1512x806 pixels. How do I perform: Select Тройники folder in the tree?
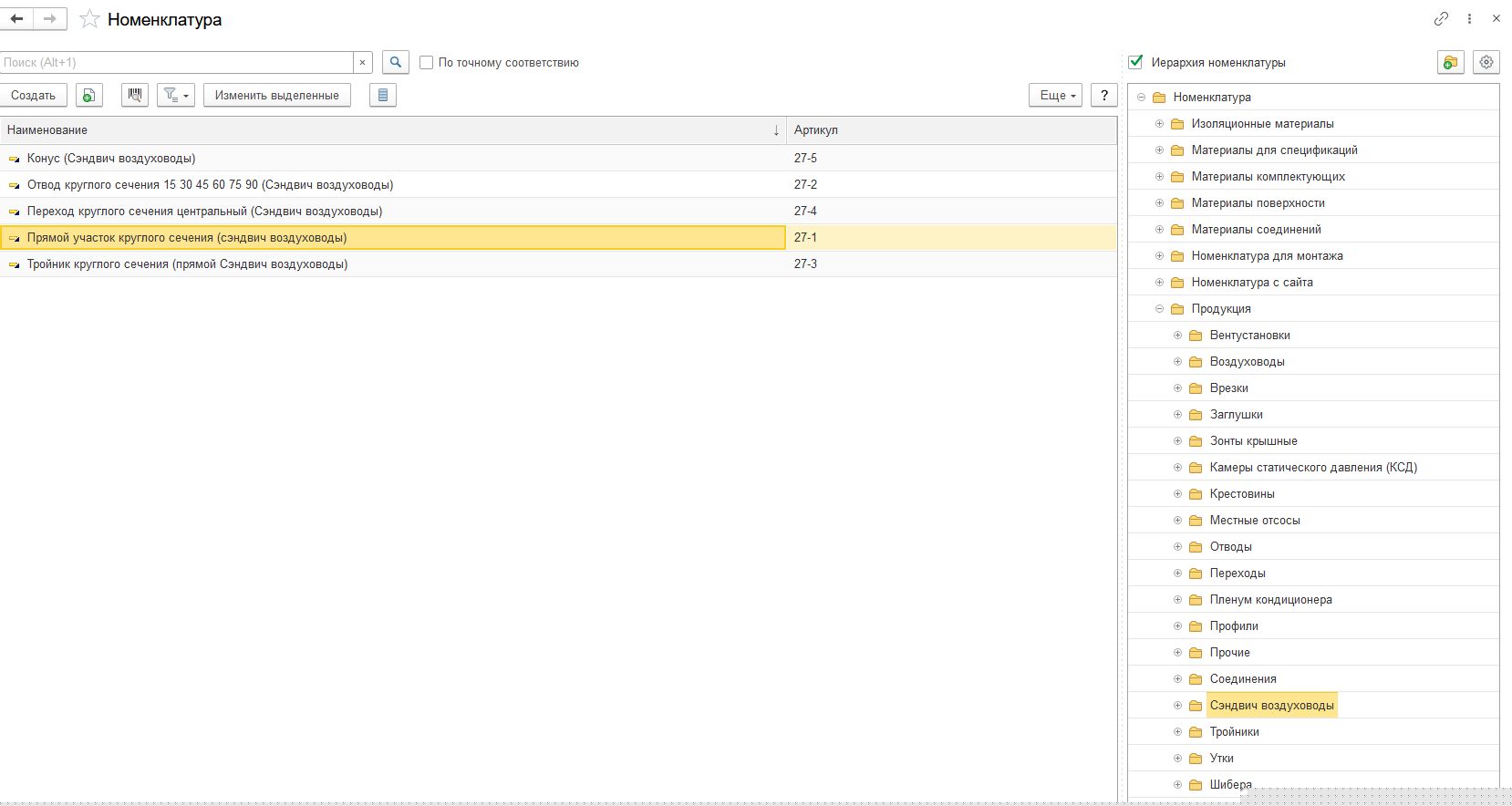tap(1234, 731)
